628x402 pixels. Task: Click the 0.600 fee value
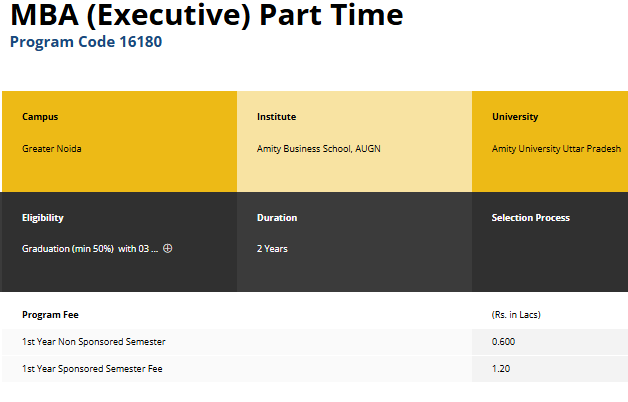(x=504, y=342)
